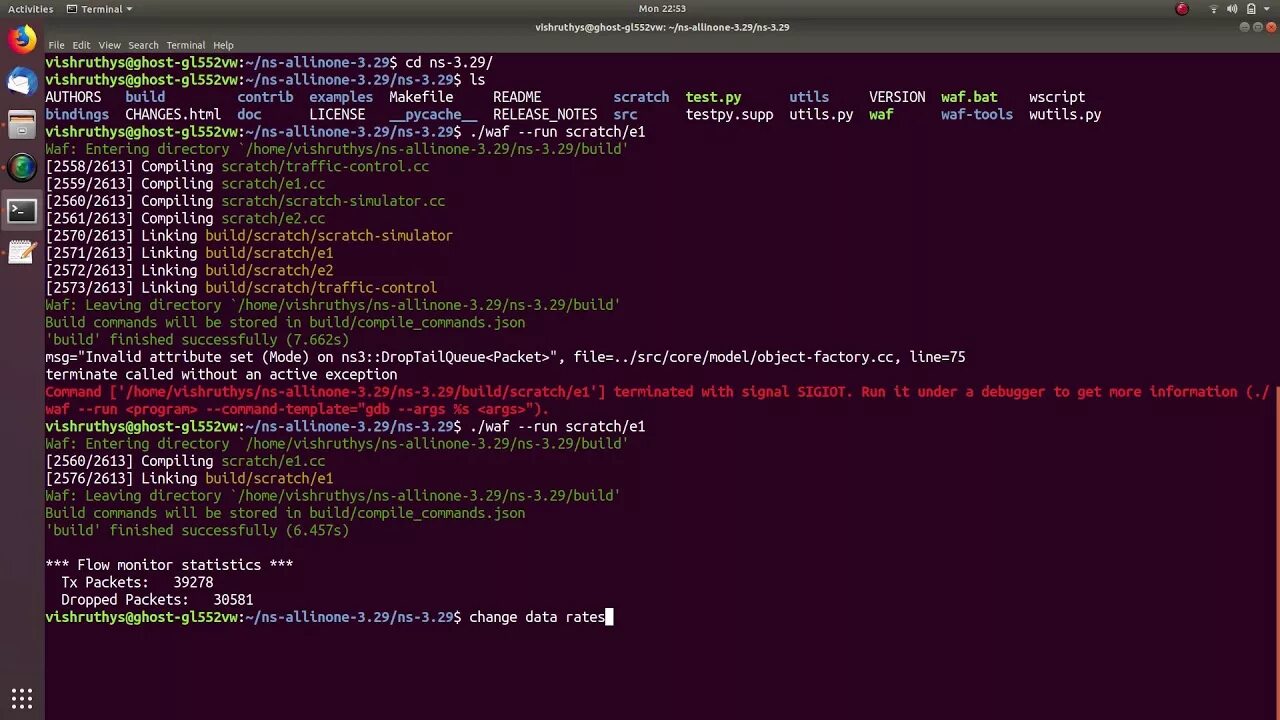
Task: Click the battery status icon
Action: coord(1251,9)
